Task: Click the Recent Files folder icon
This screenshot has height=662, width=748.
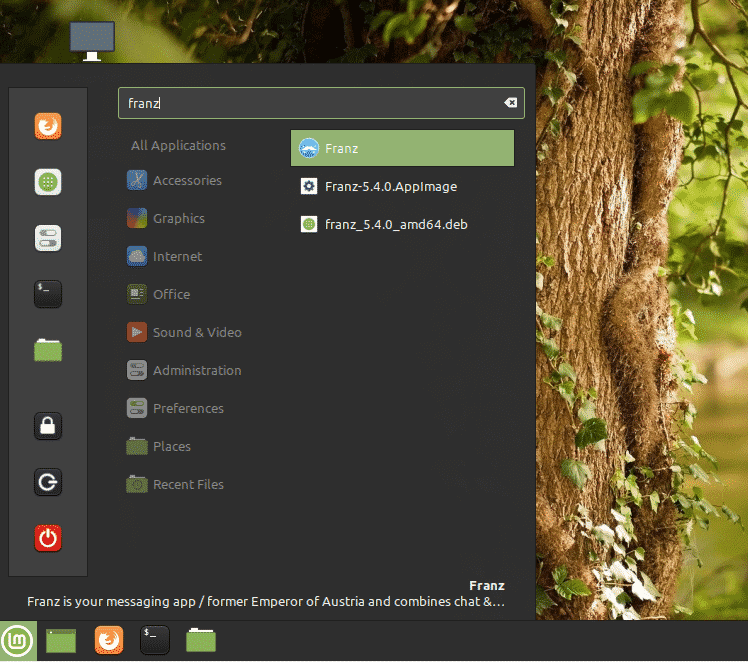Action: click(137, 484)
